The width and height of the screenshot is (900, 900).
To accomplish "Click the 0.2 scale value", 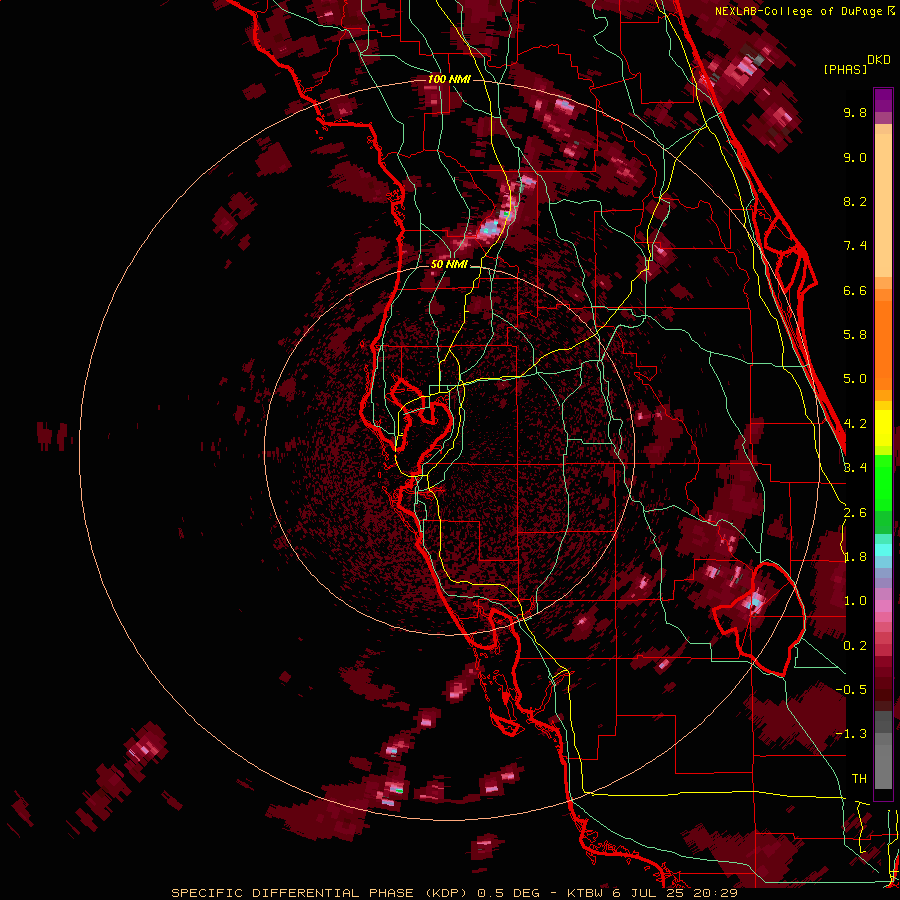I will pos(855,646).
